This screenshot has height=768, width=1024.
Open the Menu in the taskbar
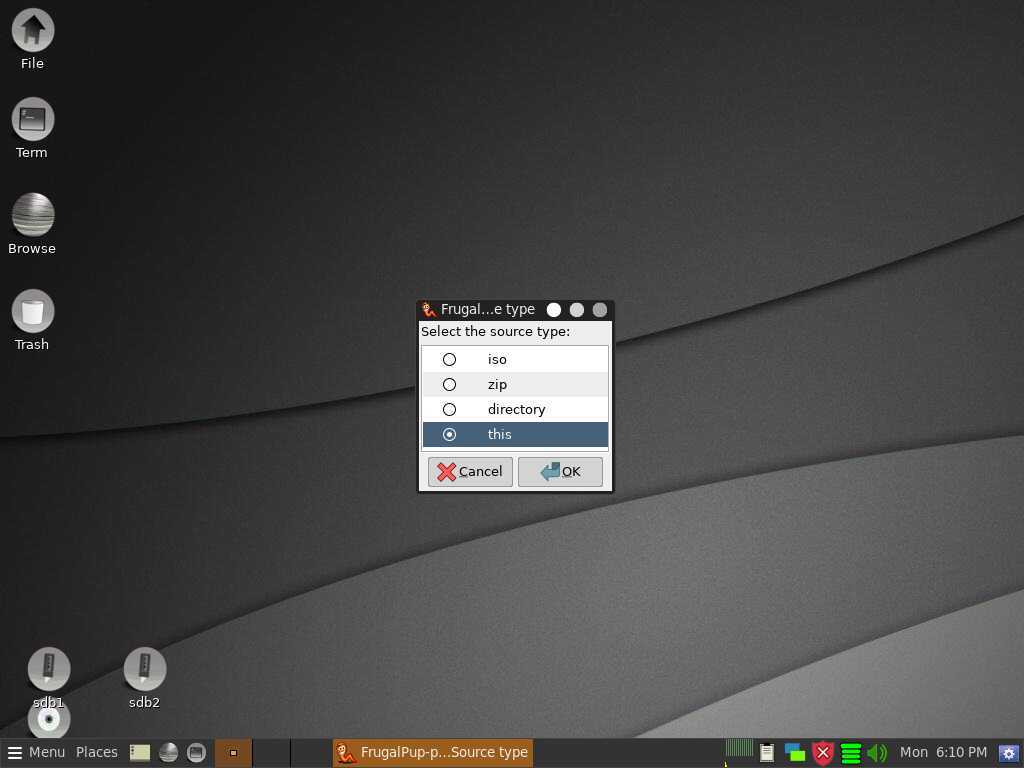pos(36,752)
